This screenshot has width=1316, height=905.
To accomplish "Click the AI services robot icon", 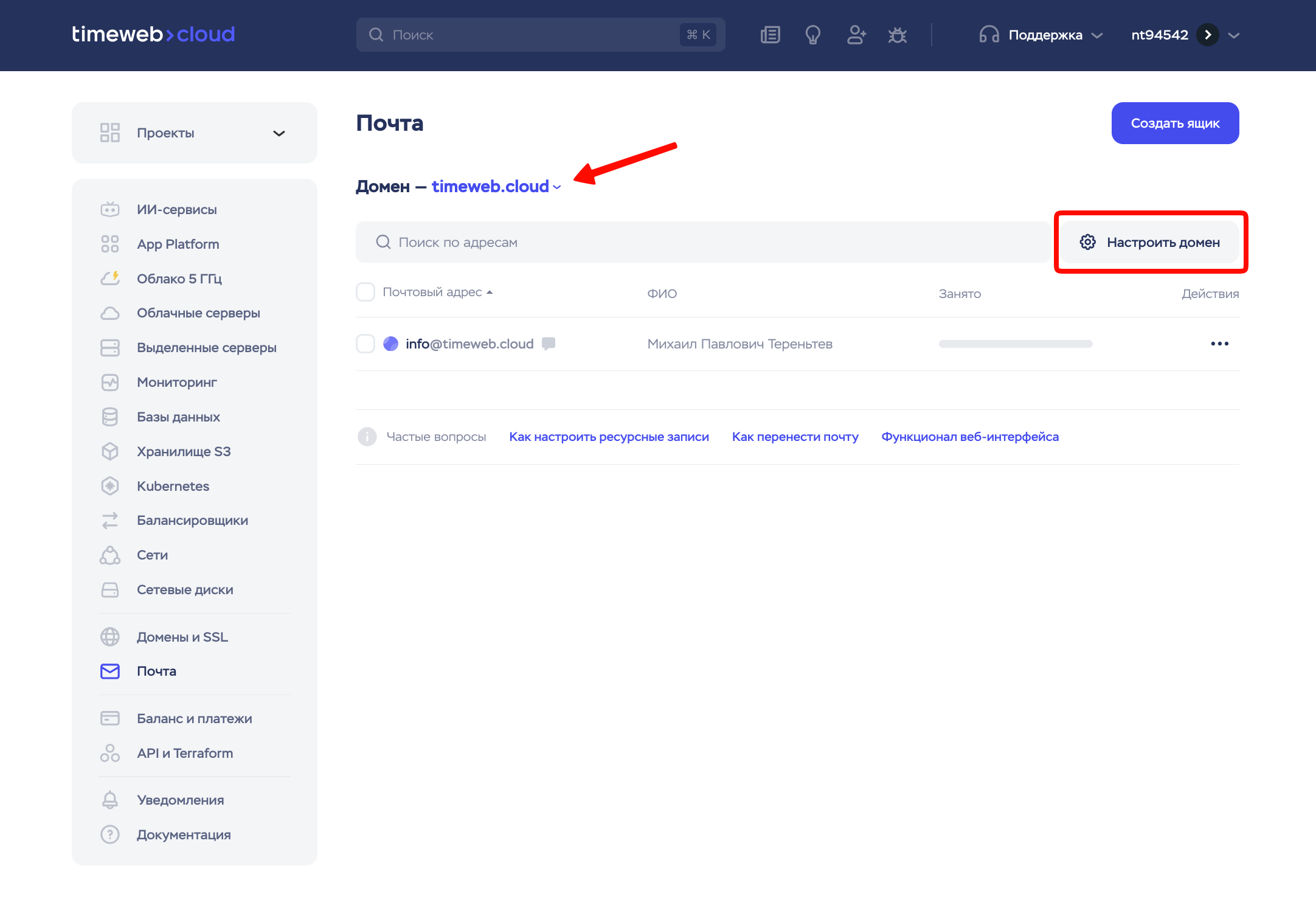I will tap(110, 209).
